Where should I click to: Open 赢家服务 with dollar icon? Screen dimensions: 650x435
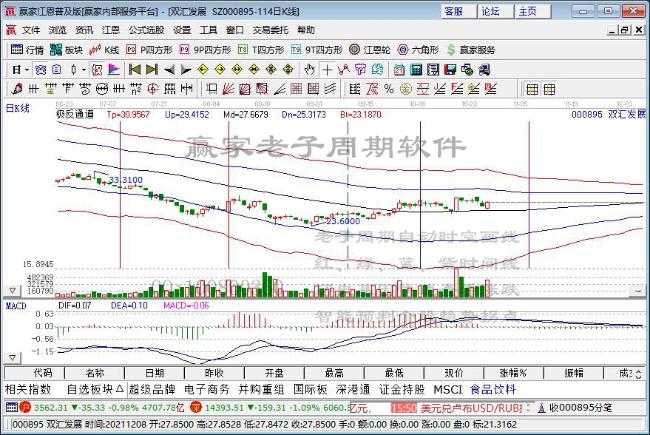pos(471,50)
